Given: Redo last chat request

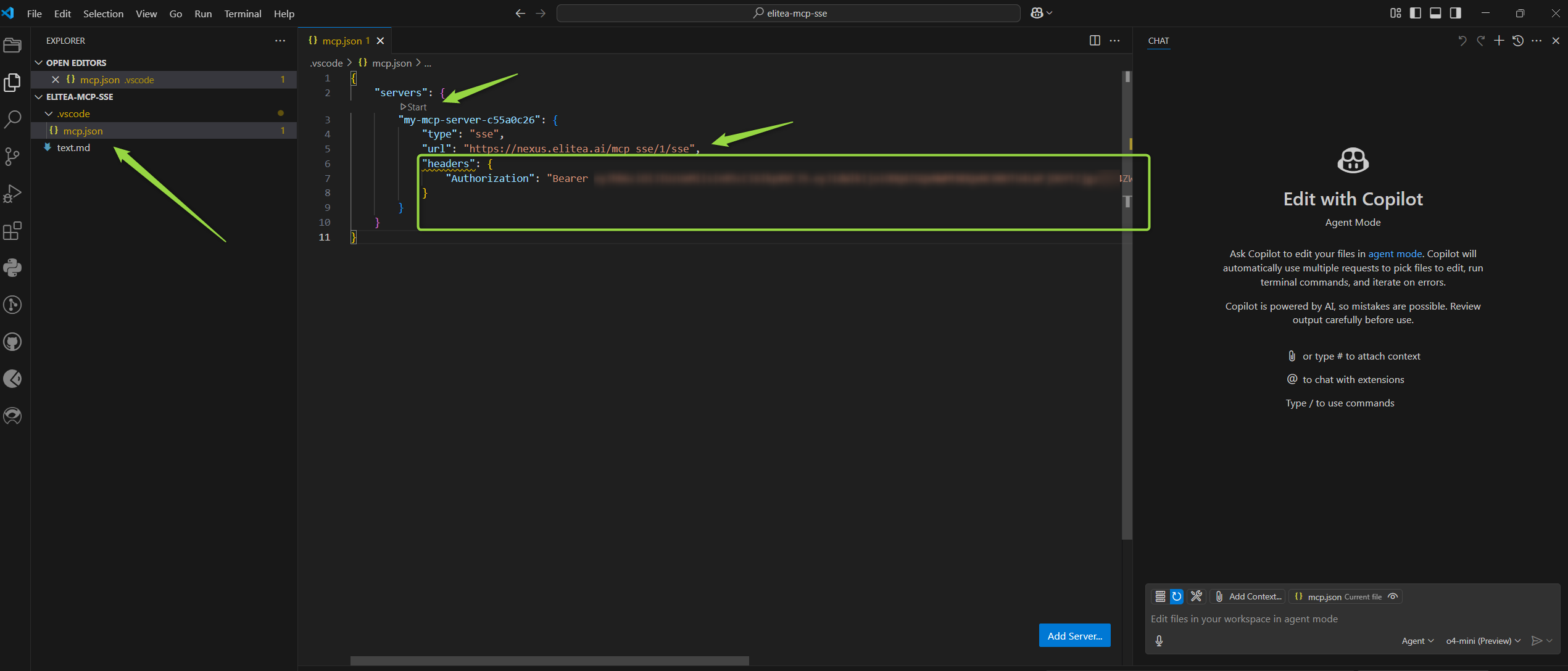Looking at the screenshot, I should pos(1480,40).
